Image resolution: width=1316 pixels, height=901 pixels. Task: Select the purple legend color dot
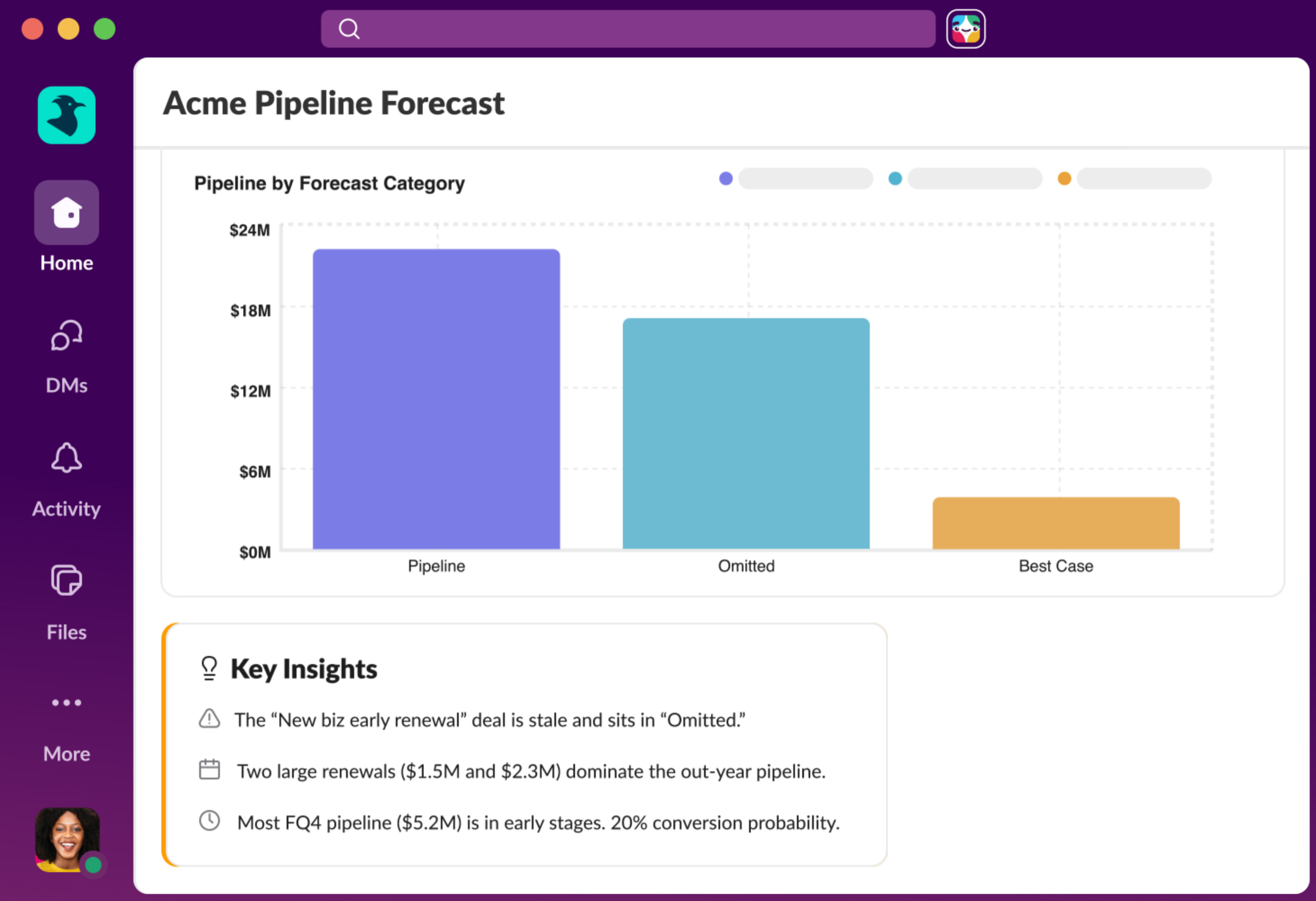pyautogui.click(x=726, y=178)
